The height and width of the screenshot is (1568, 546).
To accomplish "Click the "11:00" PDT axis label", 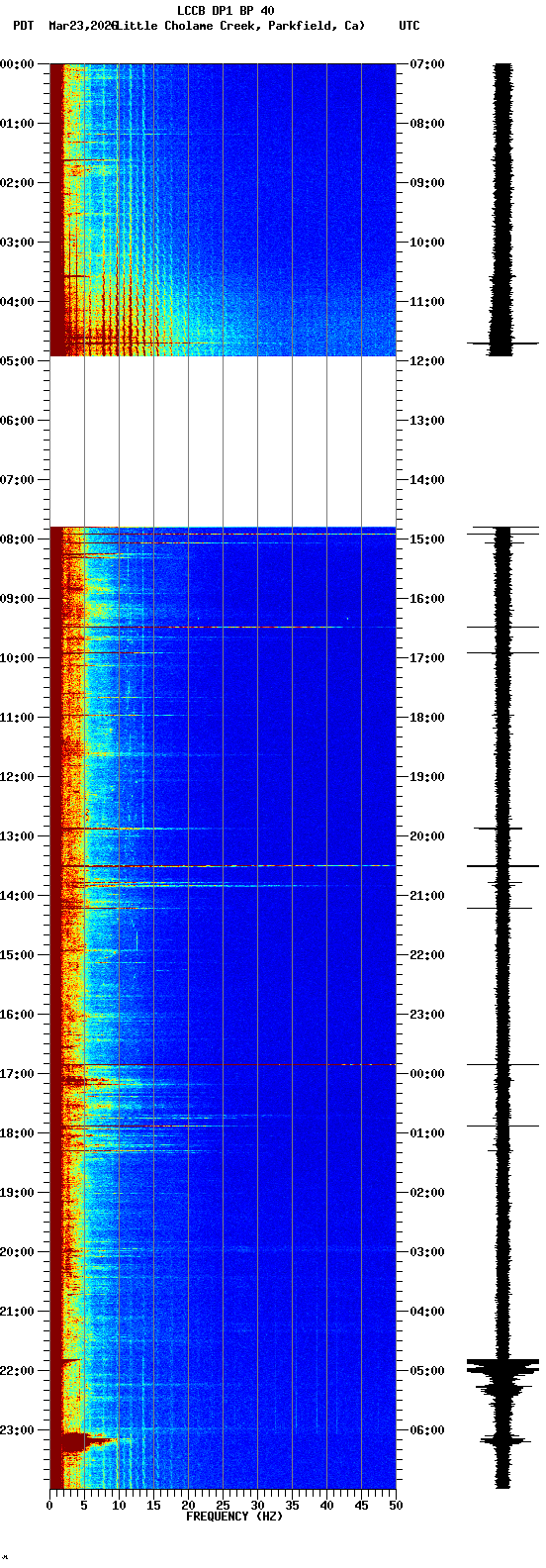I will (17, 718).
